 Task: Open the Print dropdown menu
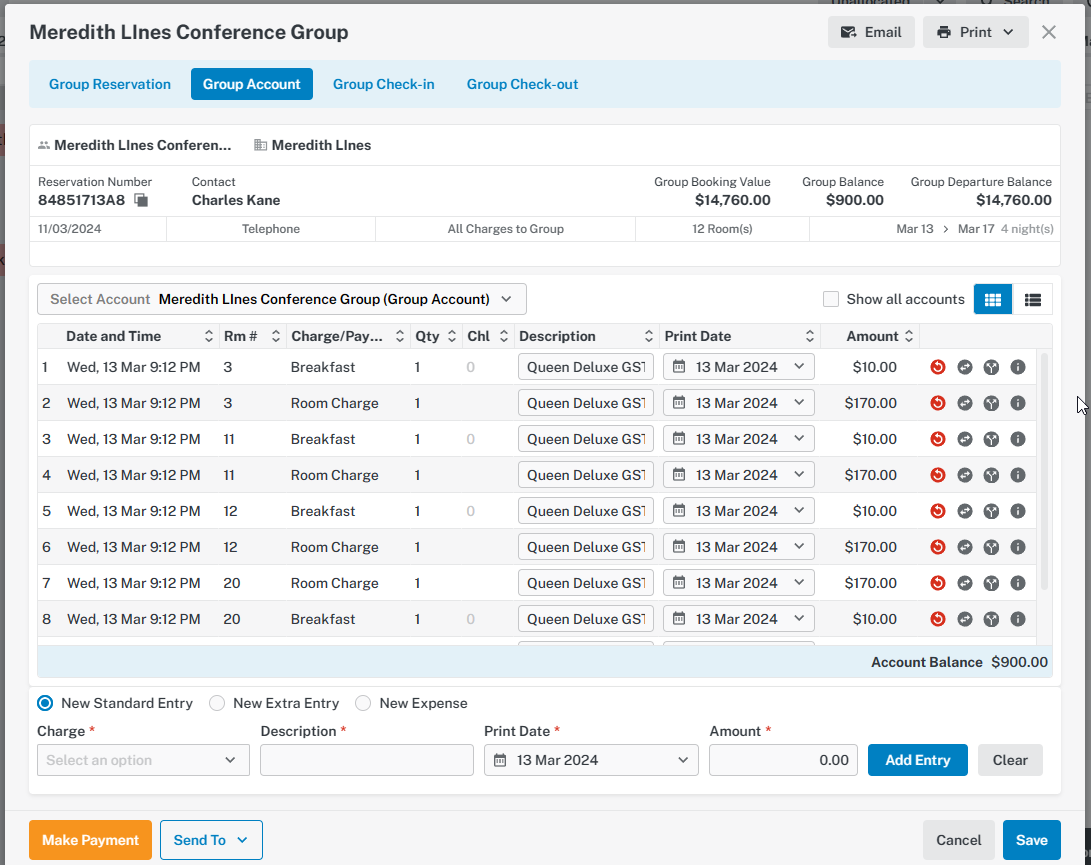point(975,33)
